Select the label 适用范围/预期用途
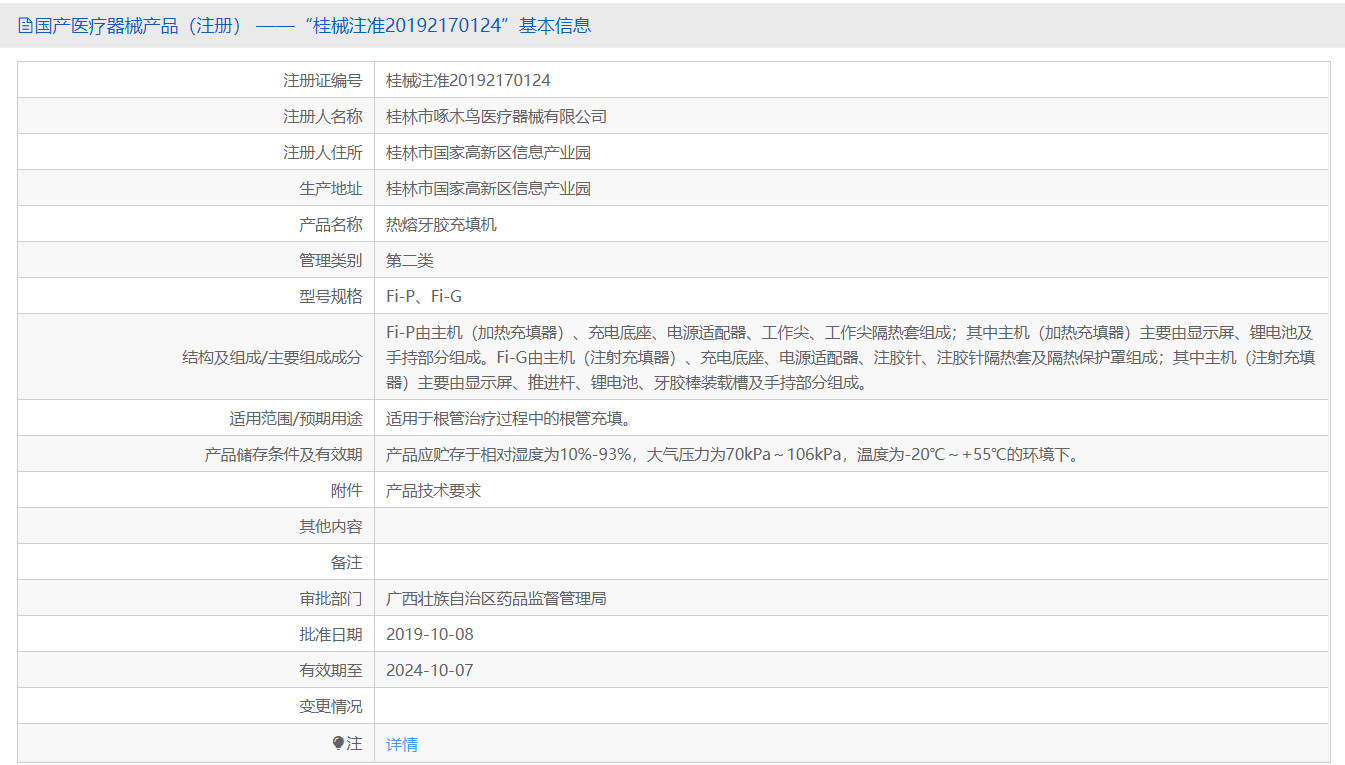Image resolution: width=1345 pixels, height=765 pixels. (x=296, y=418)
